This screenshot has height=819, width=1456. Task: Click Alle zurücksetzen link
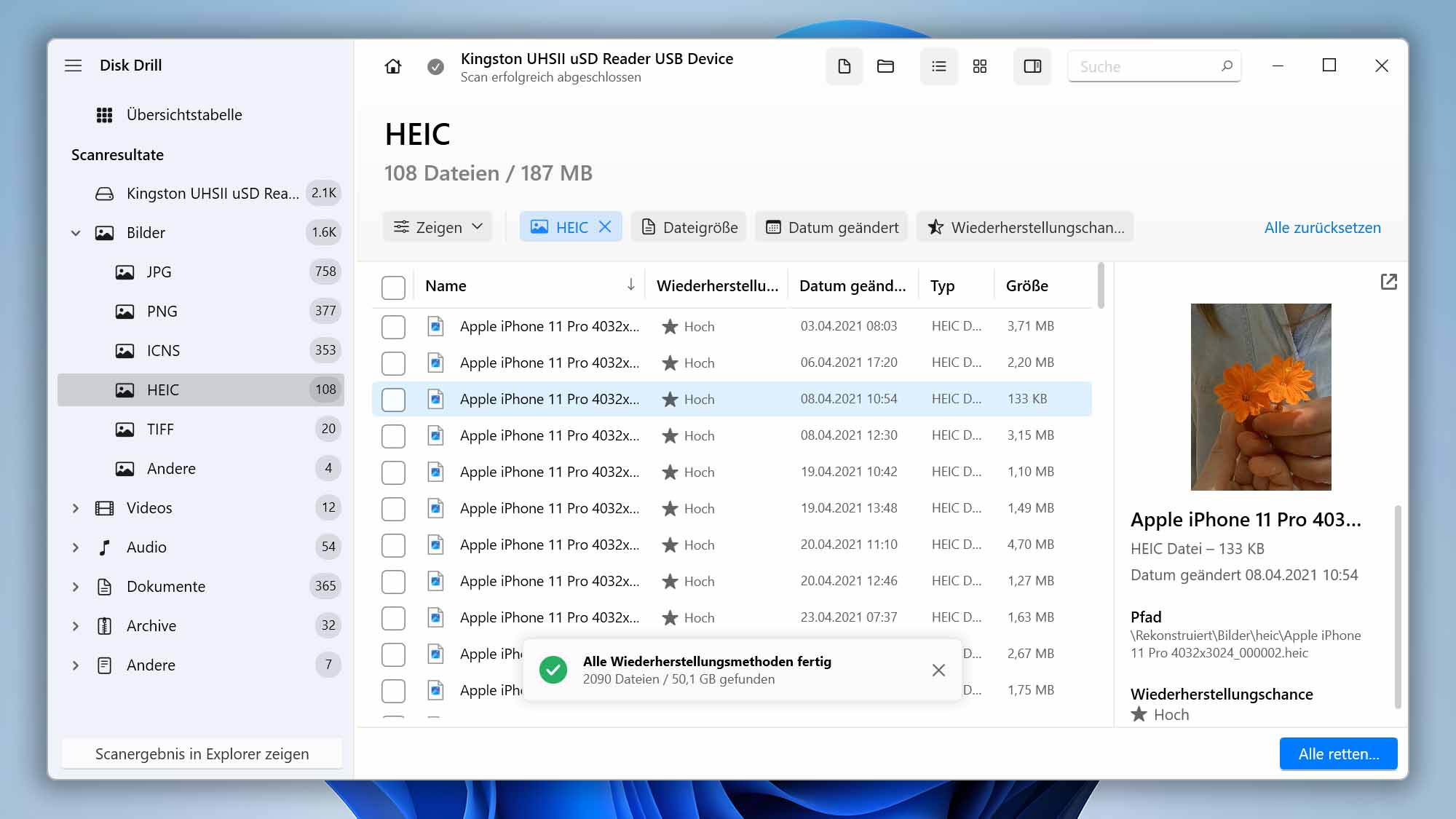point(1322,227)
